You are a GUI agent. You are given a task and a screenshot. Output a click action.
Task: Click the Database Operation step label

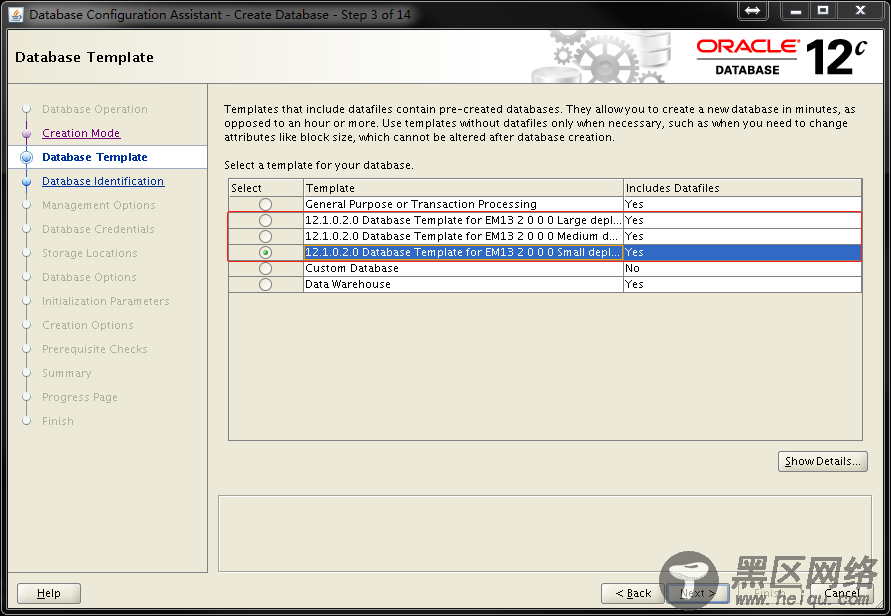point(95,109)
